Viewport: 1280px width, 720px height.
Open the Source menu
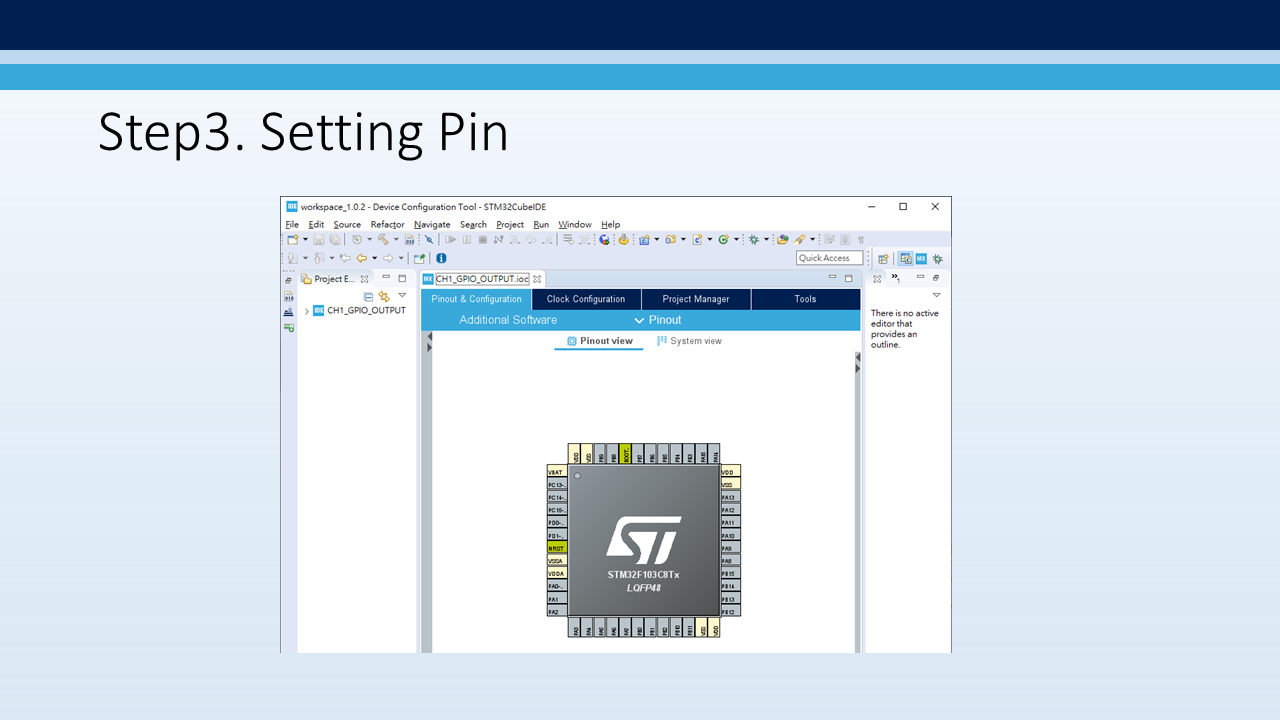point(347,225)
